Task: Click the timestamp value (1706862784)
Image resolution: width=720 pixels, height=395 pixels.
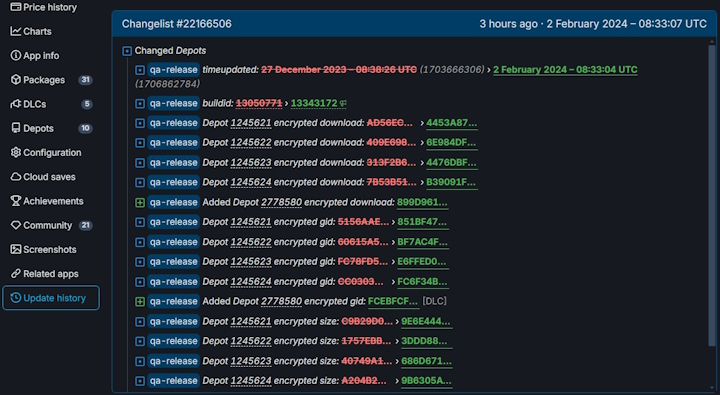Action: [167, 84]
